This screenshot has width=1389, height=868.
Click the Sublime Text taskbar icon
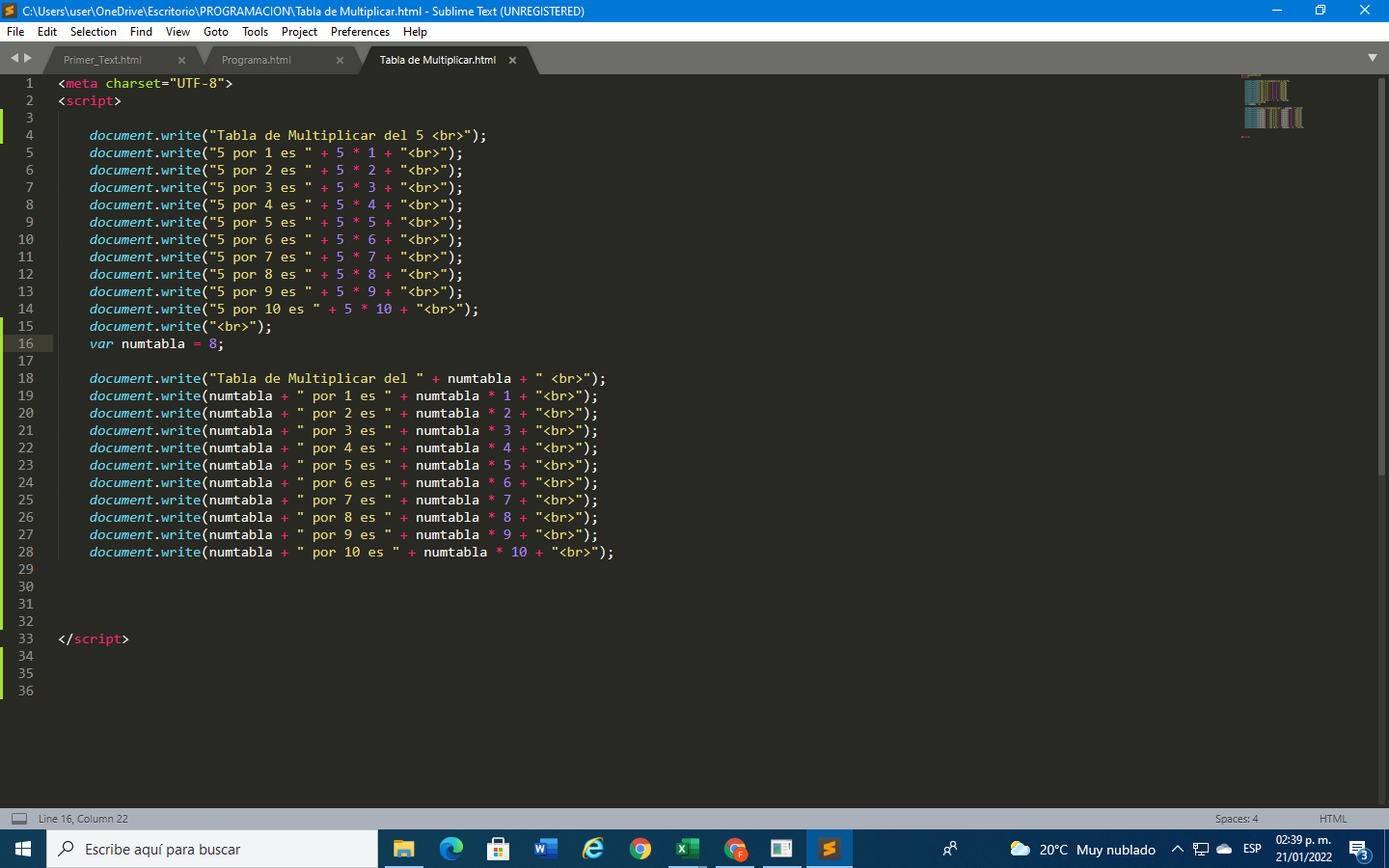[829, 849]
